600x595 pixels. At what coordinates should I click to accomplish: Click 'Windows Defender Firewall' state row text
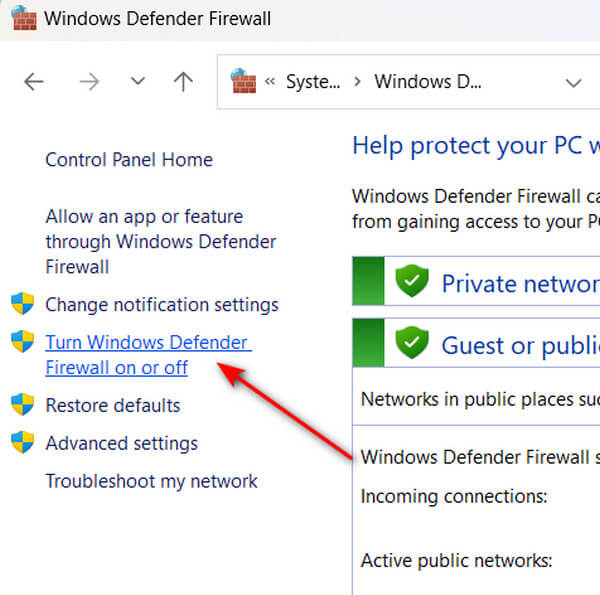pyautogui.click(x=480, y=457)
